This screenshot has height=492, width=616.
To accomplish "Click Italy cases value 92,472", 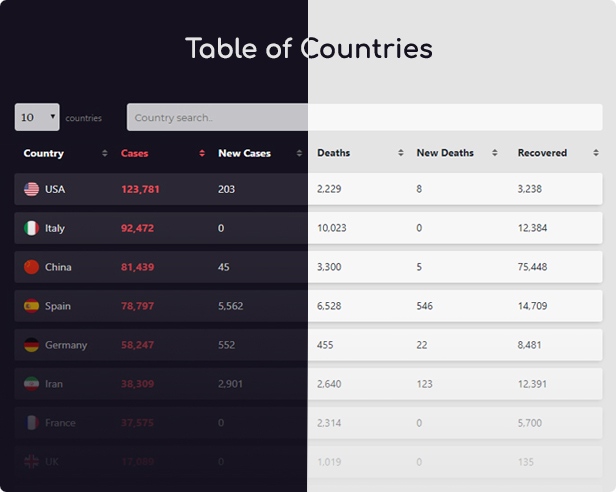I will click(x=137, y=228).
